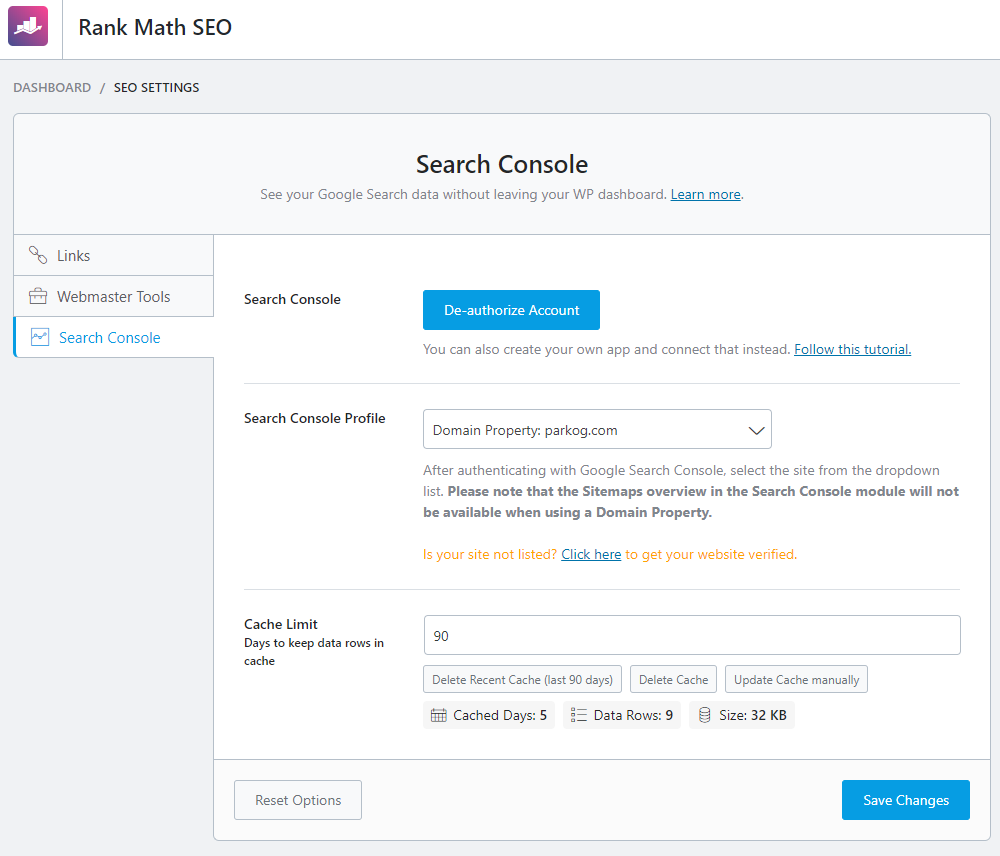This screenshot has height=856, width=1000.
Task: Click the Reset Options button
Action: [x=298, y=800]
